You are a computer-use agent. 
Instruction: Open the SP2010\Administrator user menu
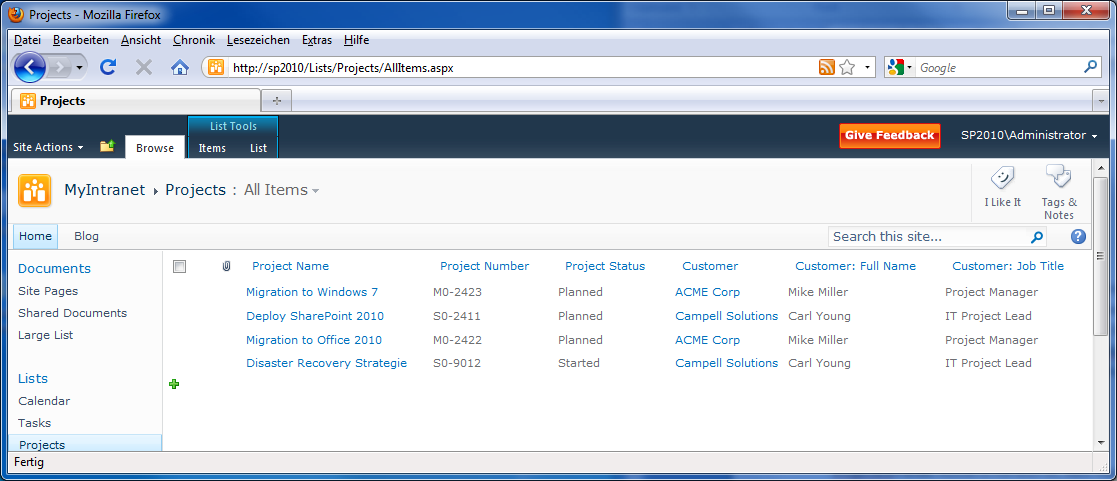tap(1029, 135)
